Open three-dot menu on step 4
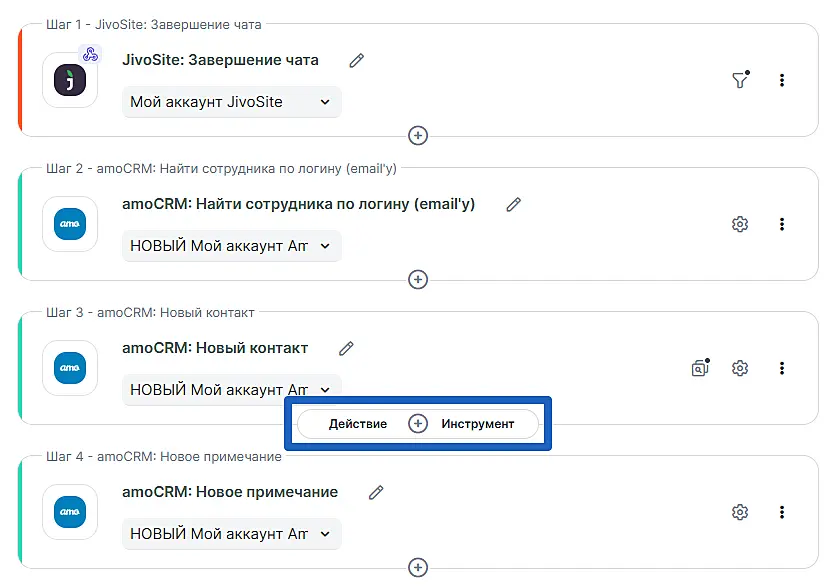 tap(782, 512)
